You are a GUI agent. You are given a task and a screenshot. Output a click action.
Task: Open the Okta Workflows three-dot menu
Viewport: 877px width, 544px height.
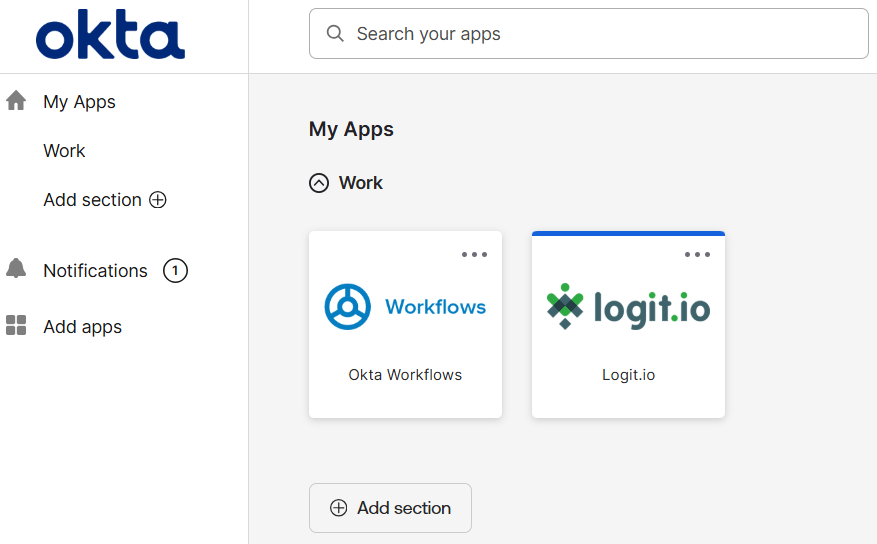pos(474,254)
